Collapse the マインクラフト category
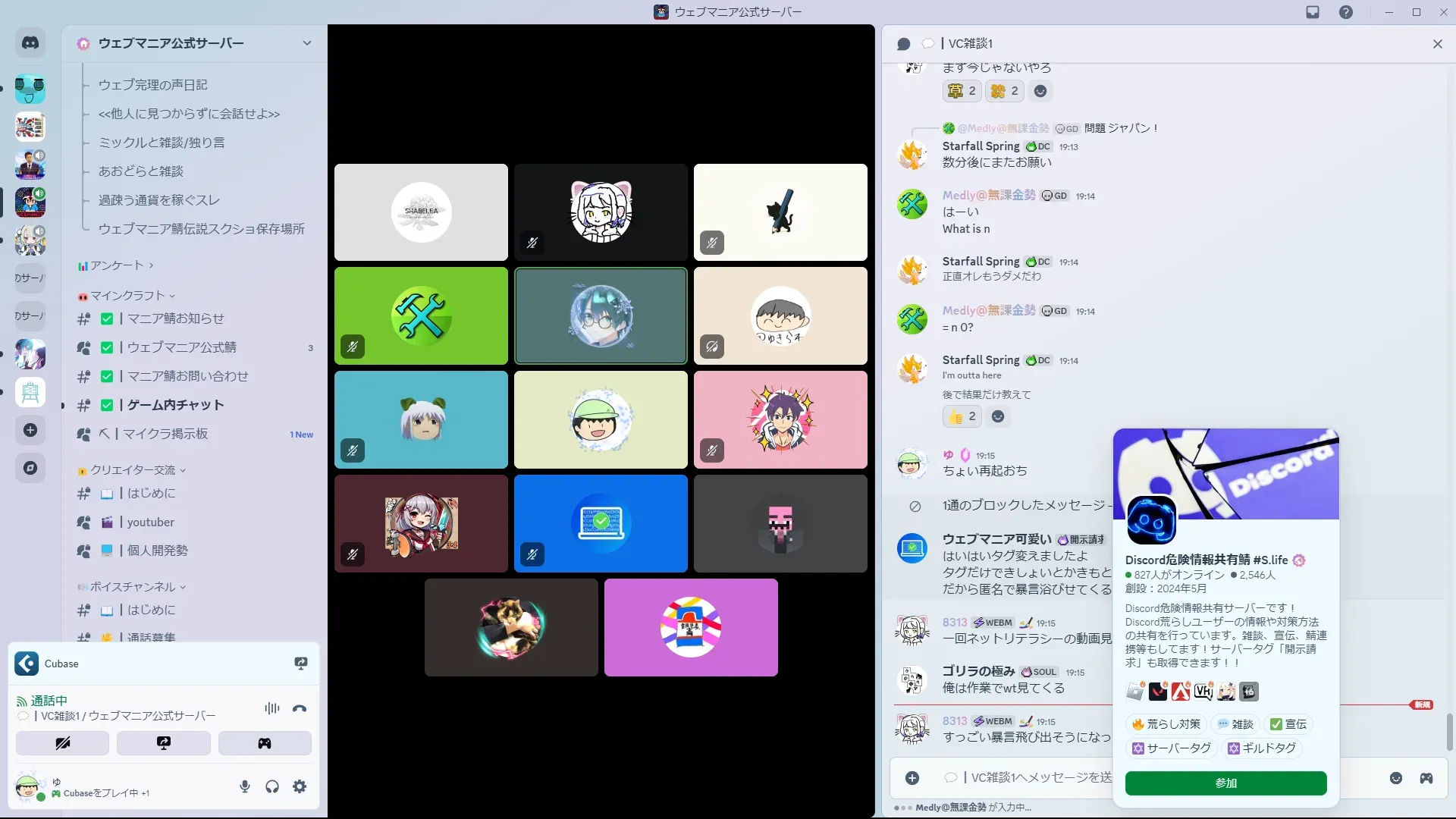This screenshot has height=819, width=1456. 127,296
